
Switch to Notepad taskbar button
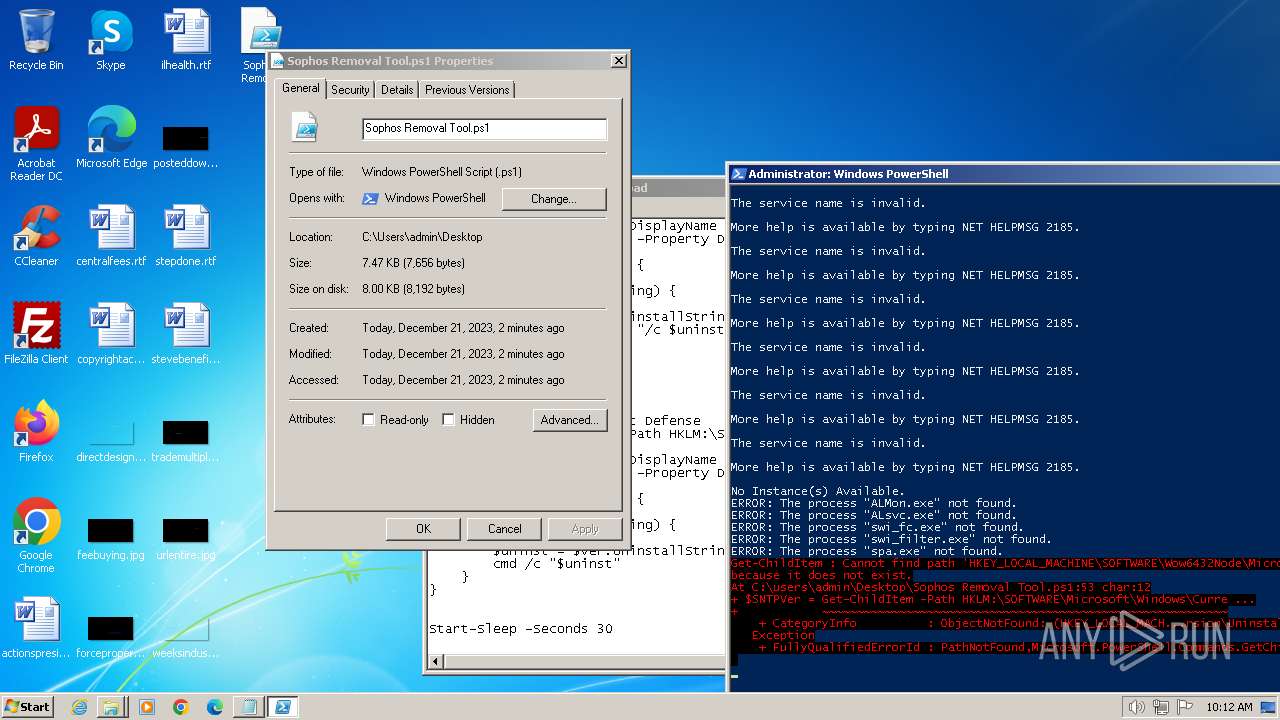247,707
